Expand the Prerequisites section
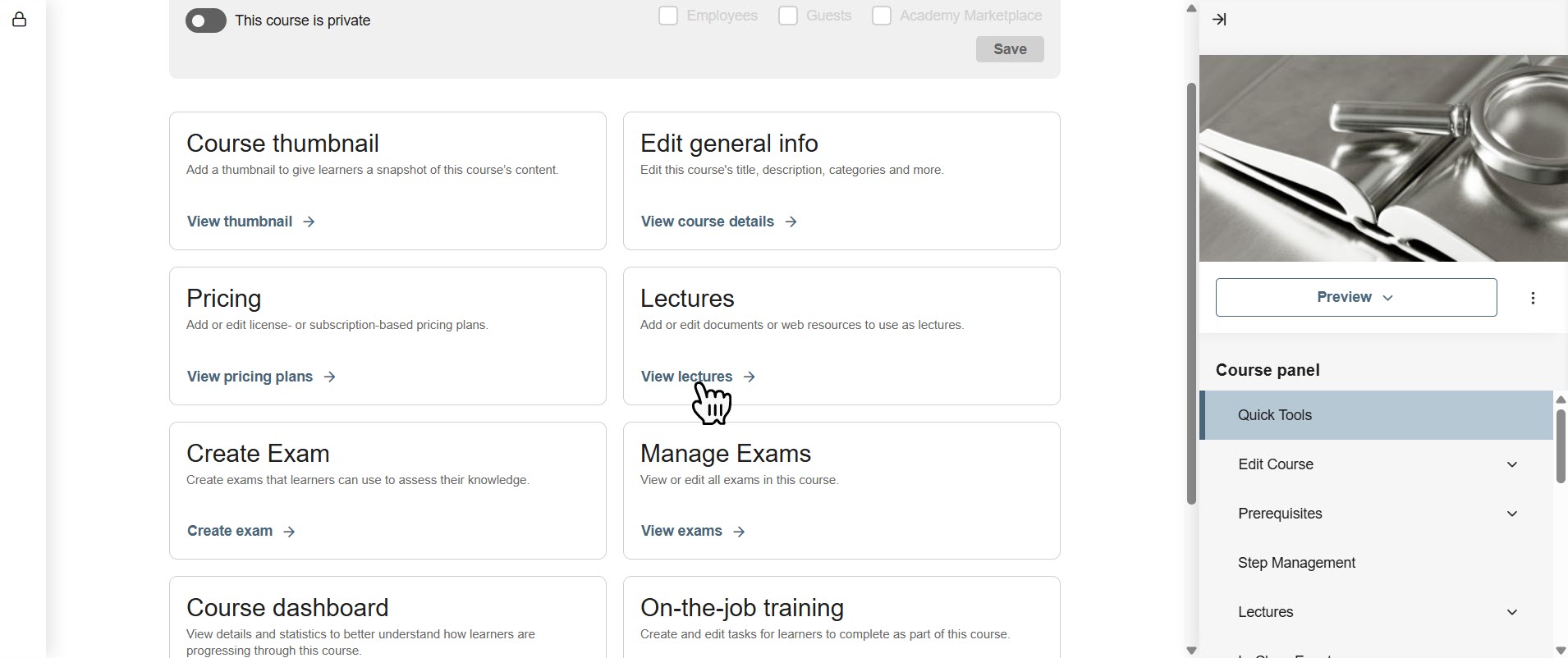1568x658 pixels. tap(1511, 513)
